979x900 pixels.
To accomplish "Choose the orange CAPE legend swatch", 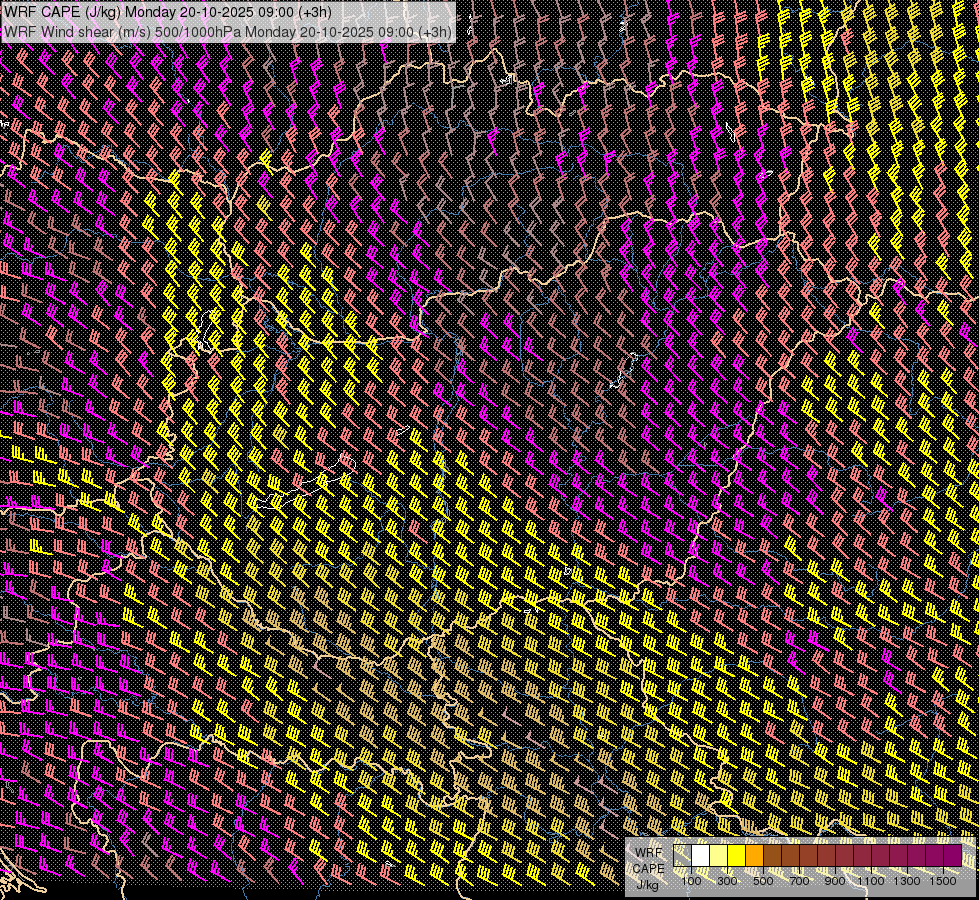I will [754, 856].
